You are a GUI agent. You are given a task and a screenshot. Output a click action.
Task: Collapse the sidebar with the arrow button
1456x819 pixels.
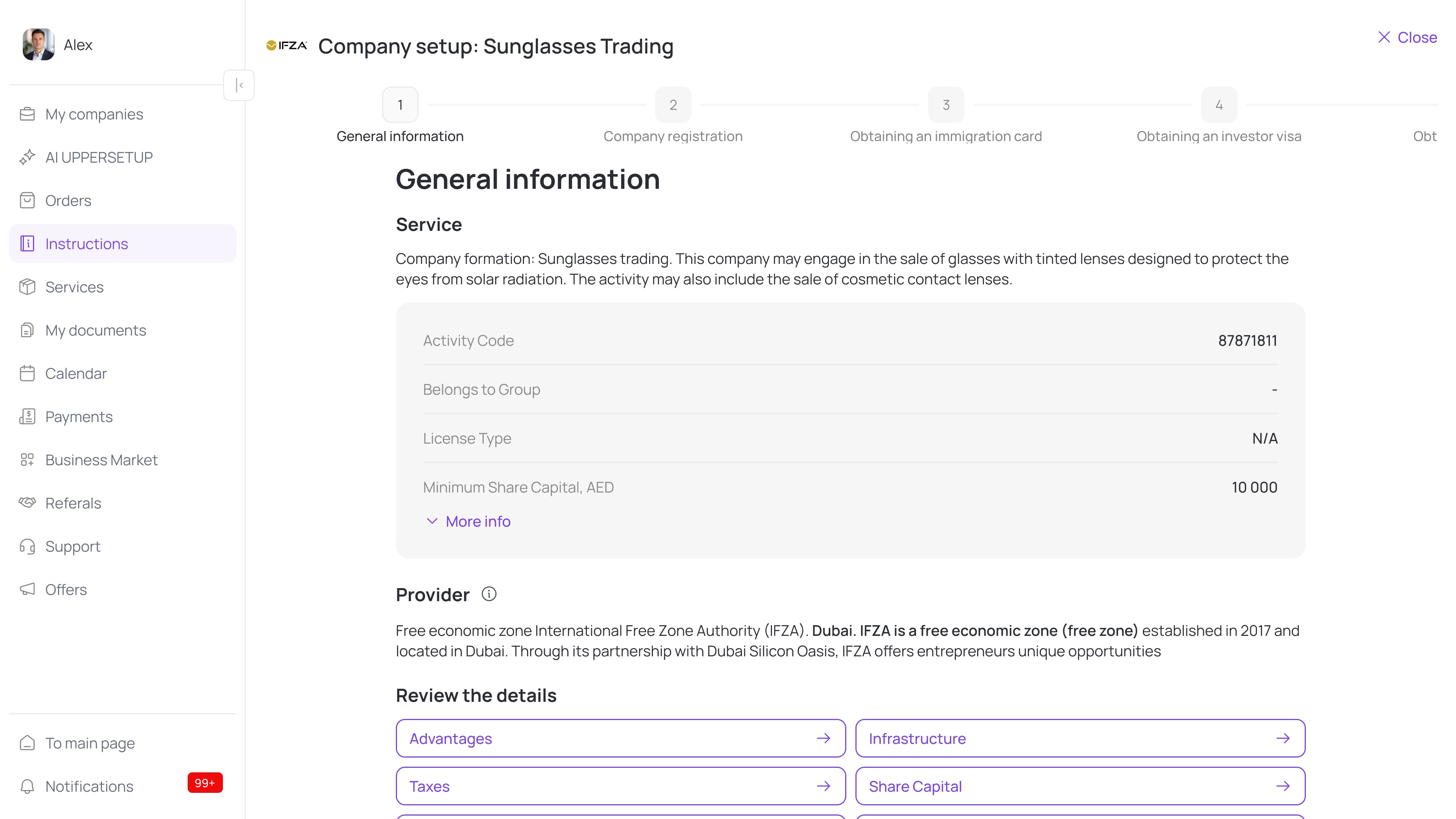coord(239,85)
